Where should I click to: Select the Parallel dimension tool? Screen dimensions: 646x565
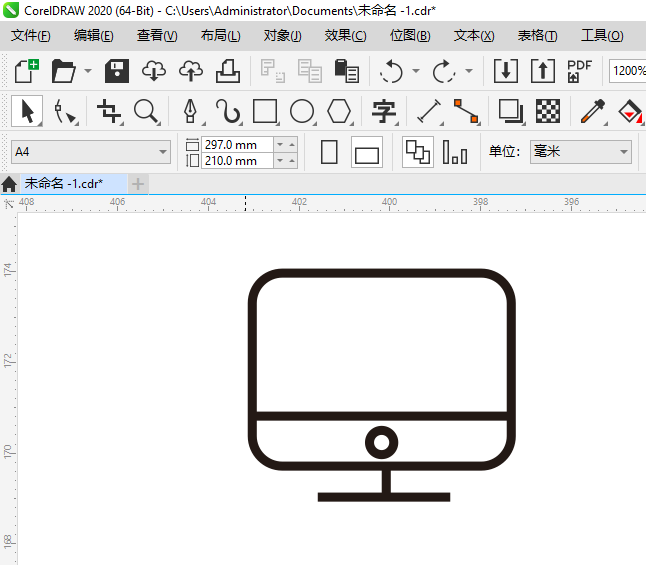(x=429, y=111)
